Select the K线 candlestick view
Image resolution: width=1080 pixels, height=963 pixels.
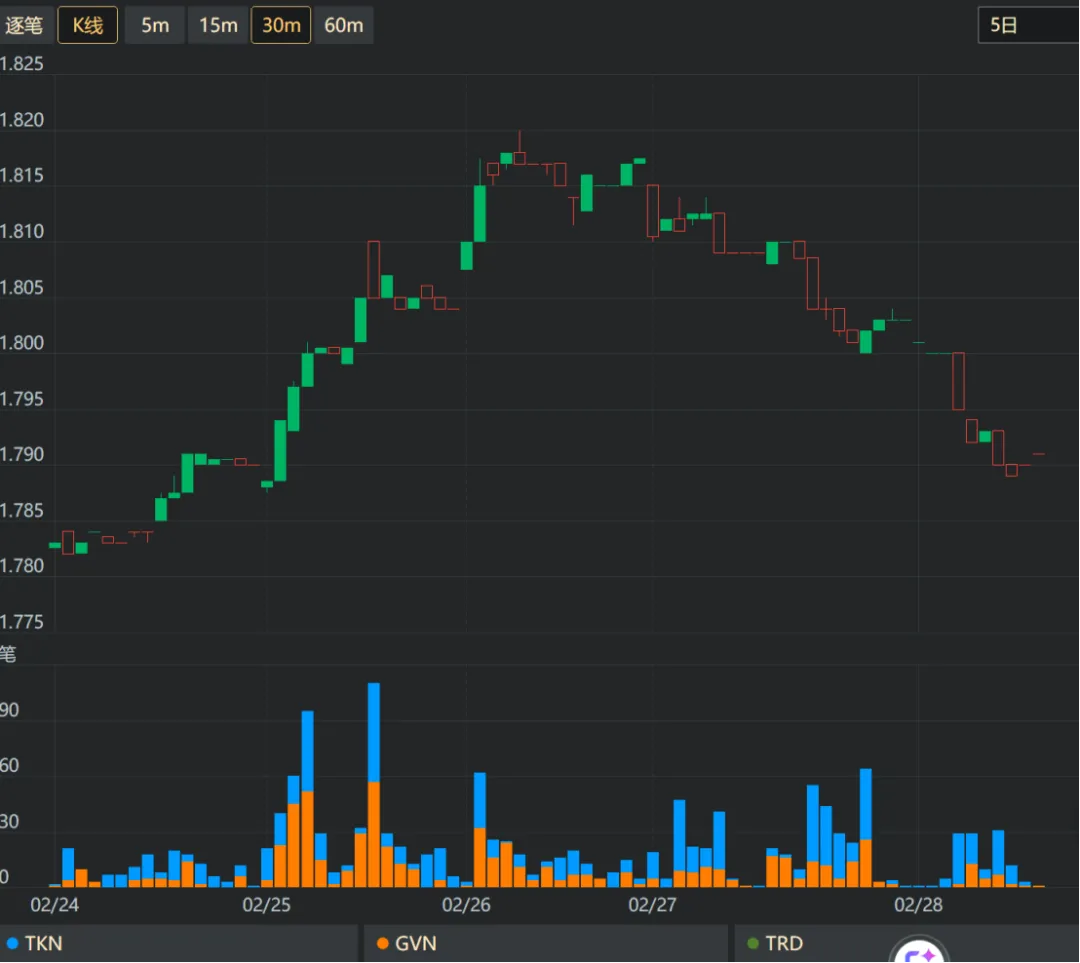click(x=87, y=25)
